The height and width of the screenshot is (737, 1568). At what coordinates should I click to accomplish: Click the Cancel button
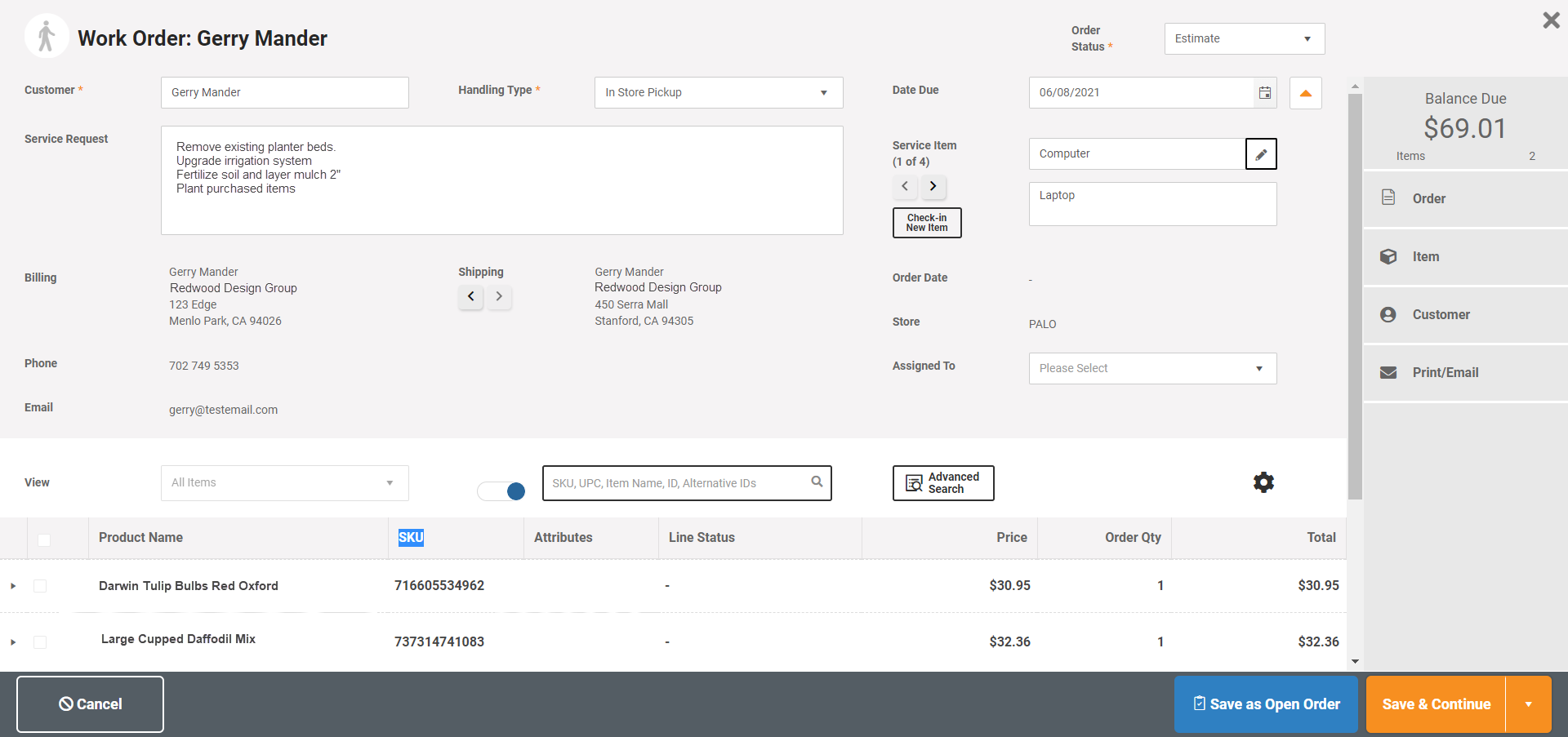coord(90,704)
